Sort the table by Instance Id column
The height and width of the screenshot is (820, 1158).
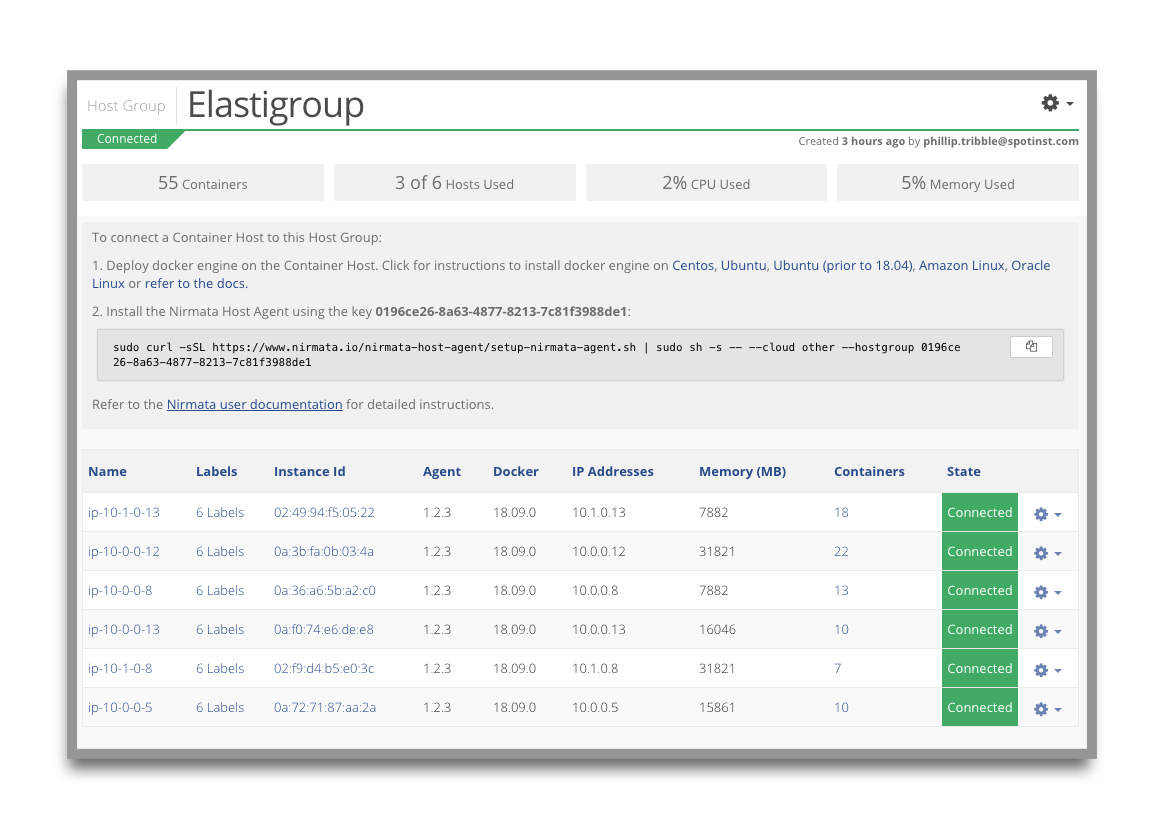tap(309, 471)
